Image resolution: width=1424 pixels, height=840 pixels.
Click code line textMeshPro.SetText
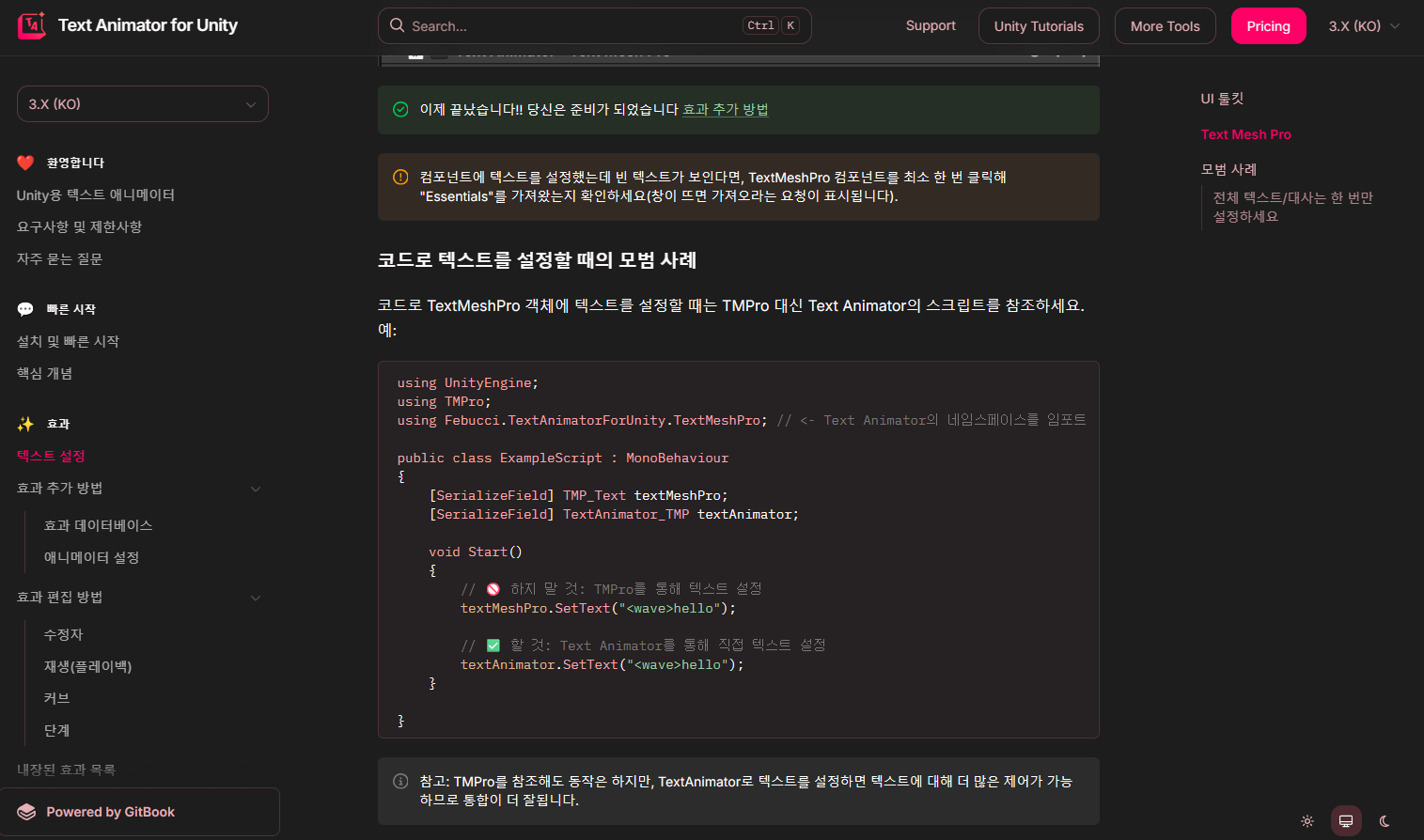point(598,608)
